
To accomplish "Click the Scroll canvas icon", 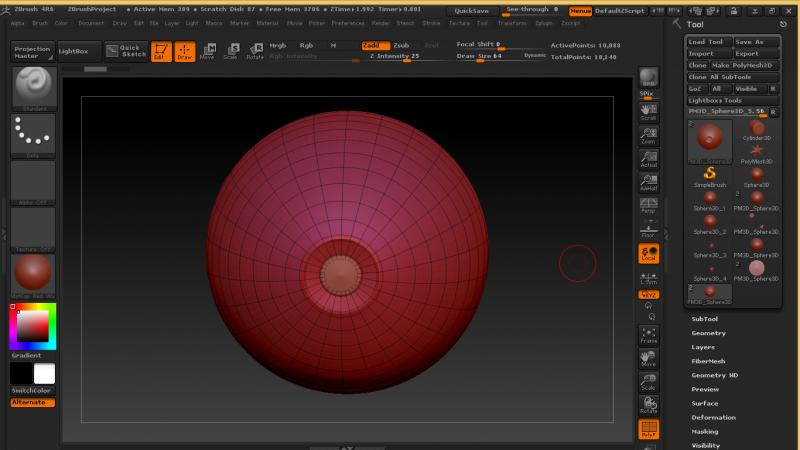I will point(648,111).
